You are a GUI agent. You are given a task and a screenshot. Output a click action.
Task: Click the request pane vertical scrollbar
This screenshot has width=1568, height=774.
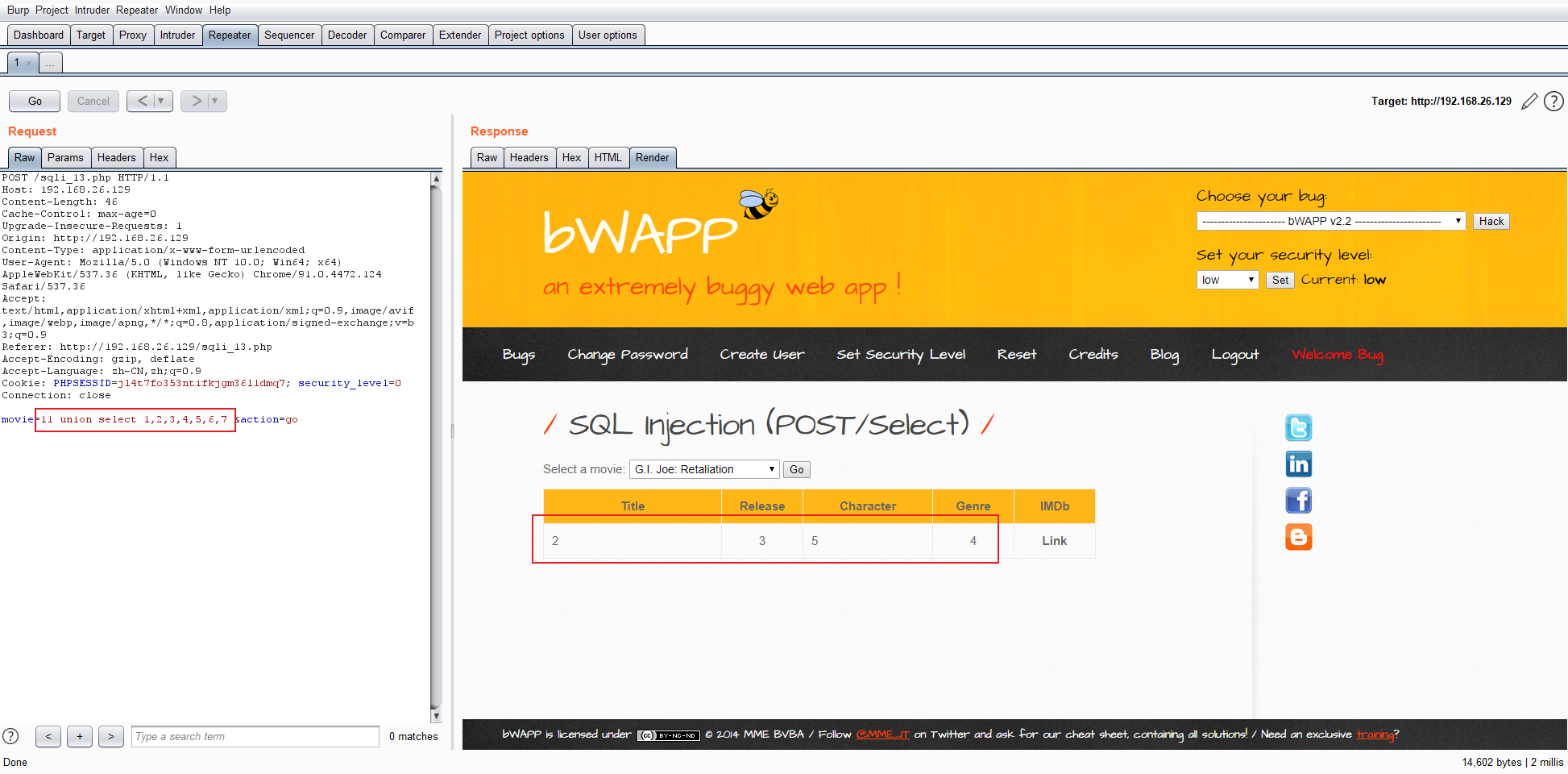(436, 447)
